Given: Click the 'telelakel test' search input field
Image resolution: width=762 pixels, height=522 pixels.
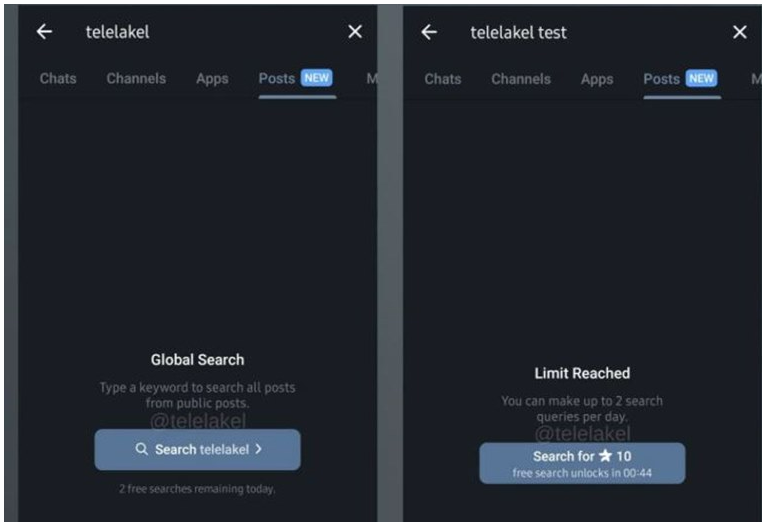Looking at the screenshot, I should pos(595,33).
